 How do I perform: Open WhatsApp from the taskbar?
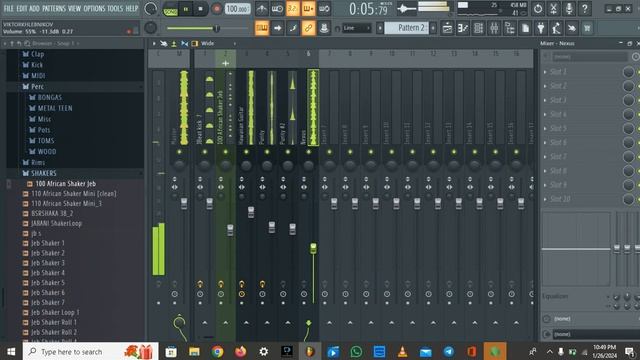pos(356,351)
